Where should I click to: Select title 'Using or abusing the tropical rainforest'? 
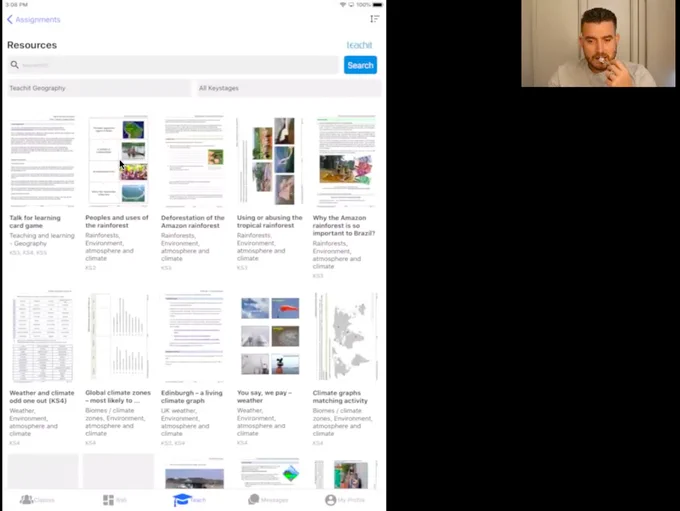click(269, 221)
